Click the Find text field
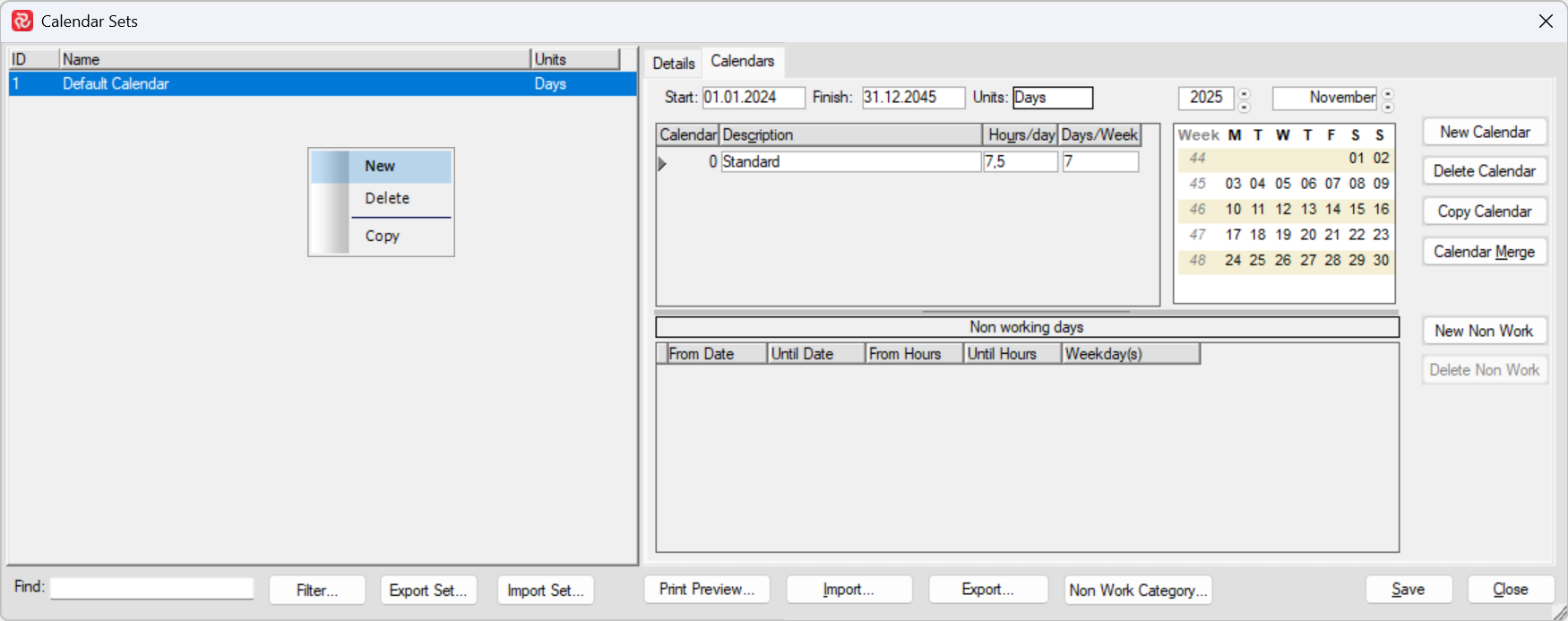This screenshot has width=1568, height=621. pos(152,588)
